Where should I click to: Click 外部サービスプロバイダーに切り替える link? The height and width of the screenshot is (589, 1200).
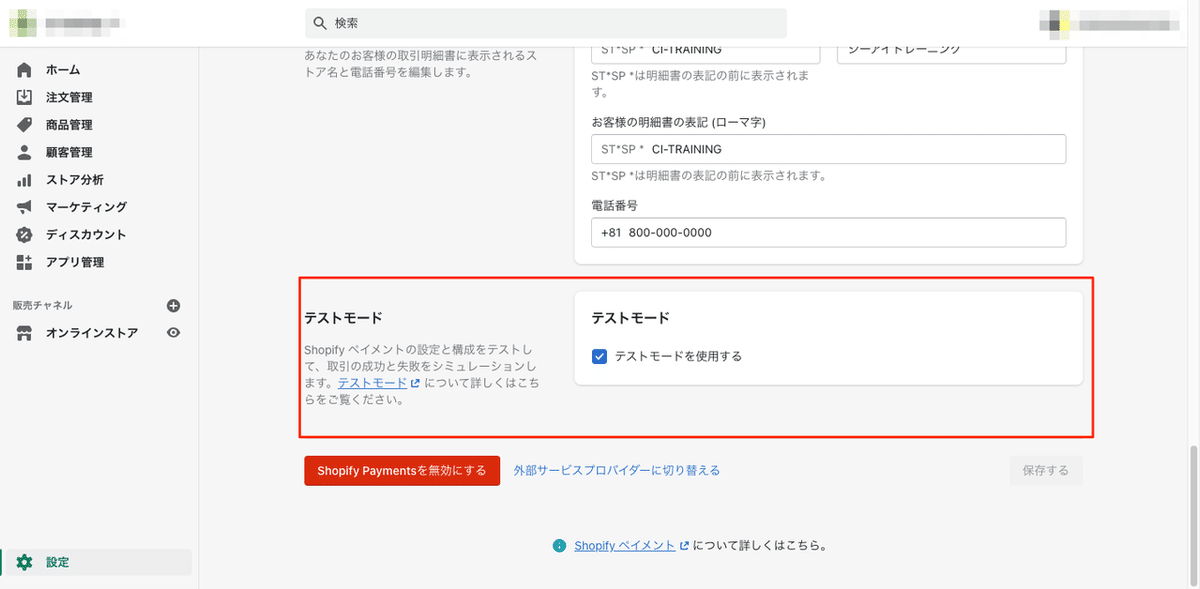616,470
